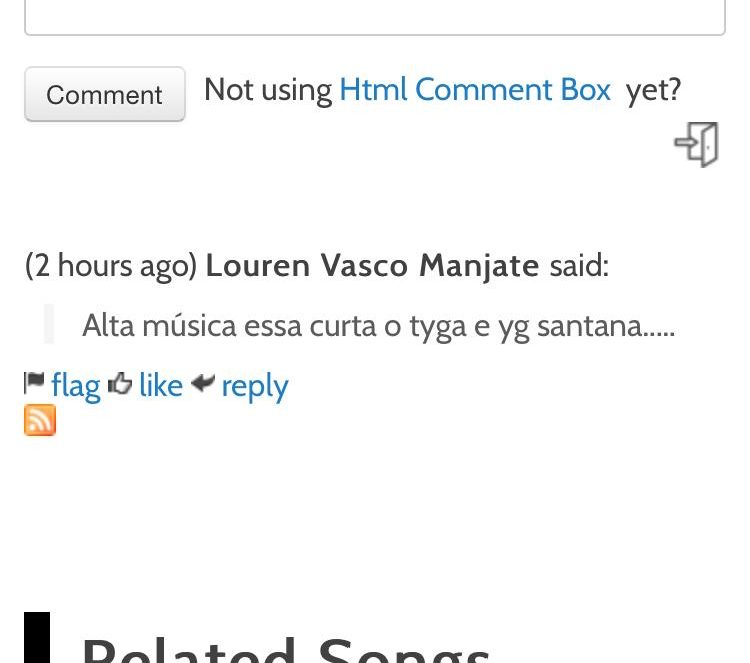Click the comment text 'Alta música essa curta'
Screen dimensions: 750x663
(x=229, y=326)
